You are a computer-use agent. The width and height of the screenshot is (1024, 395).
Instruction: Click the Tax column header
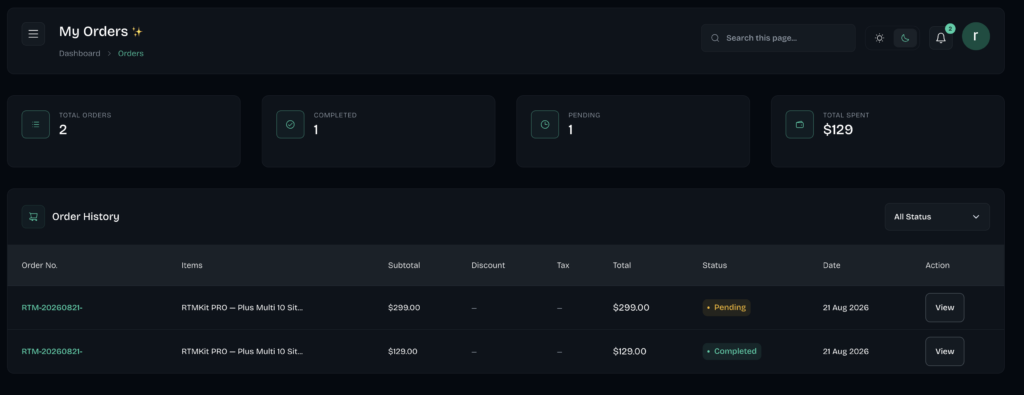click(x=563, y=265)
